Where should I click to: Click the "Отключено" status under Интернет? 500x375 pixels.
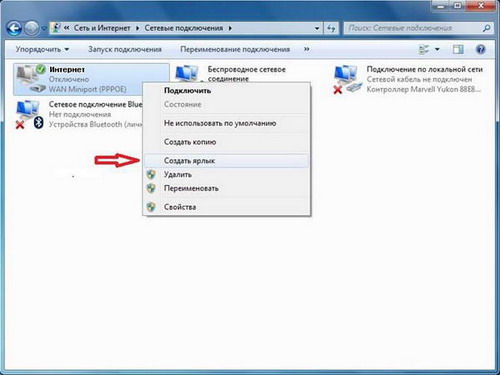click(69, 79)
